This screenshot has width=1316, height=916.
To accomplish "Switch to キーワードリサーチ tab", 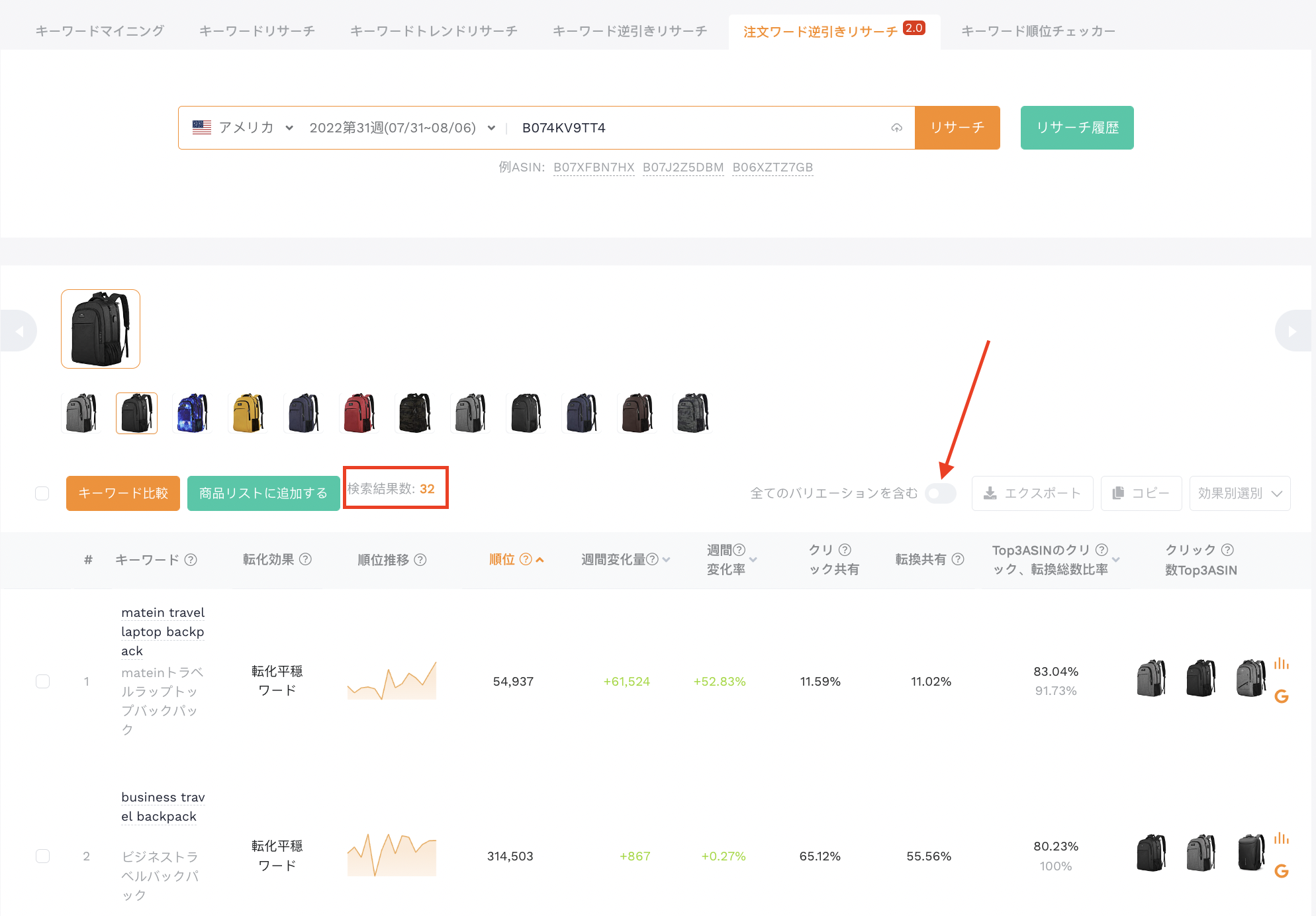I will (x=257, y=31).
